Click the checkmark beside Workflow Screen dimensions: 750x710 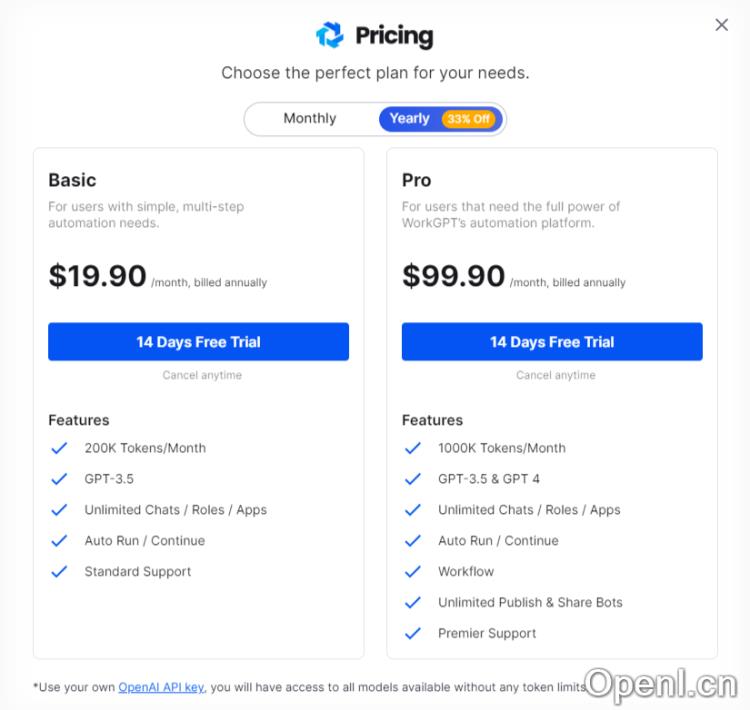pos(413,572)
